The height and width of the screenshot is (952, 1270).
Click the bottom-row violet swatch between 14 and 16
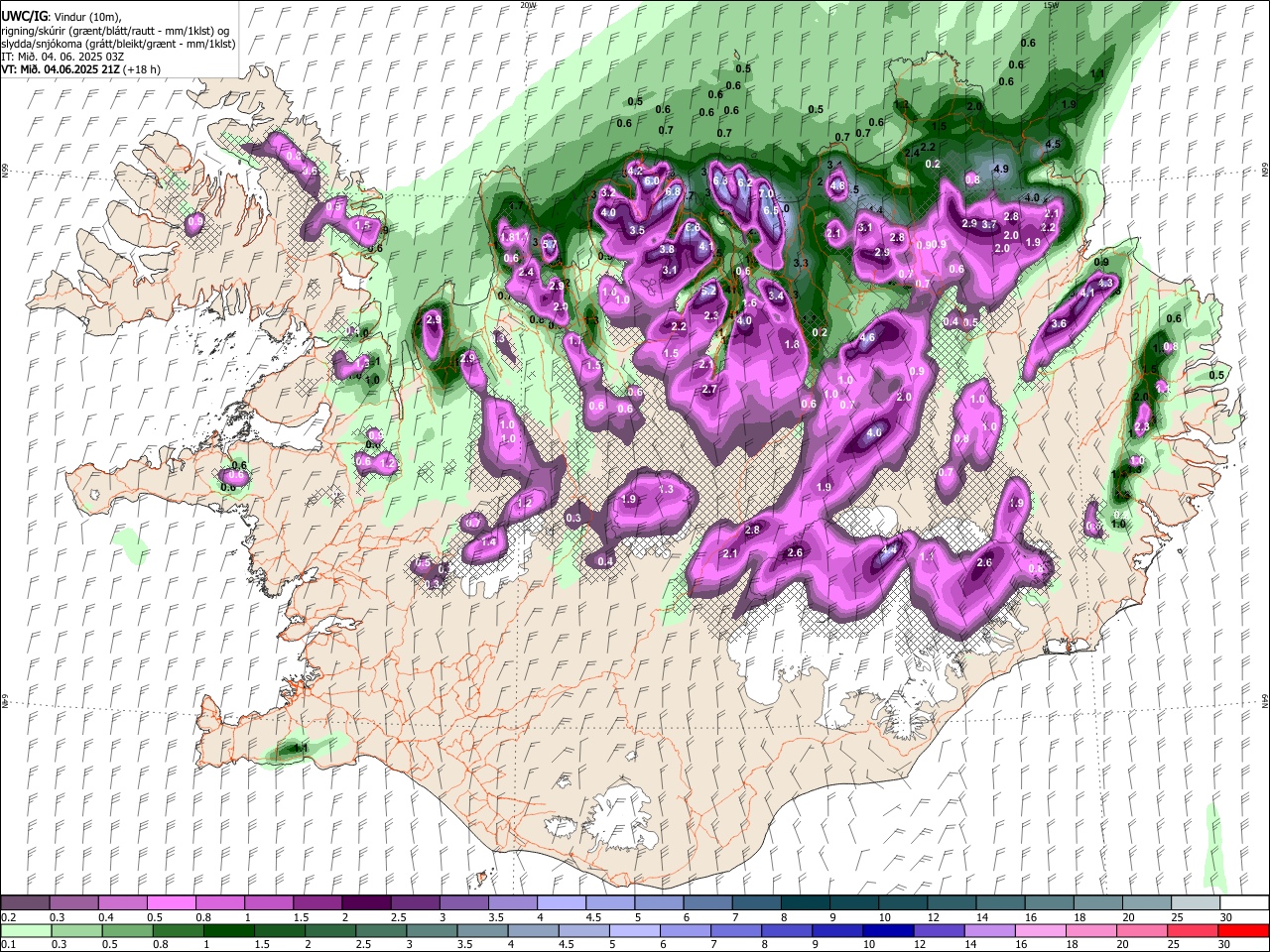[988, 930]
